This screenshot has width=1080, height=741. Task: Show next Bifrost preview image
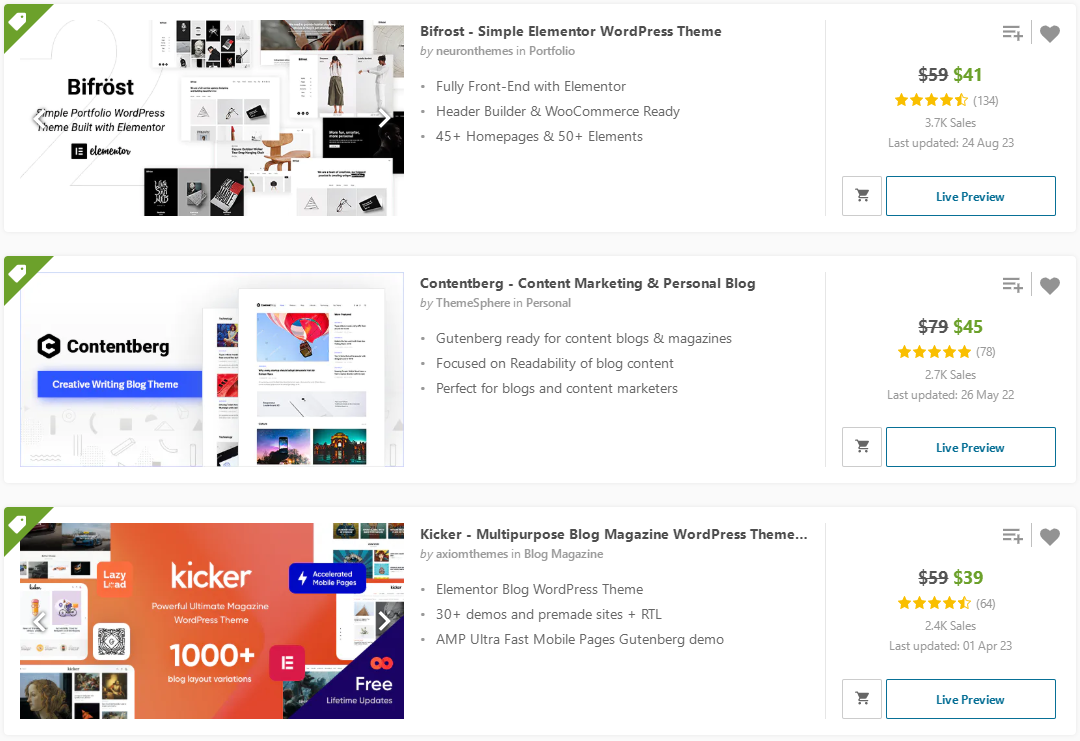pos(384,118)
